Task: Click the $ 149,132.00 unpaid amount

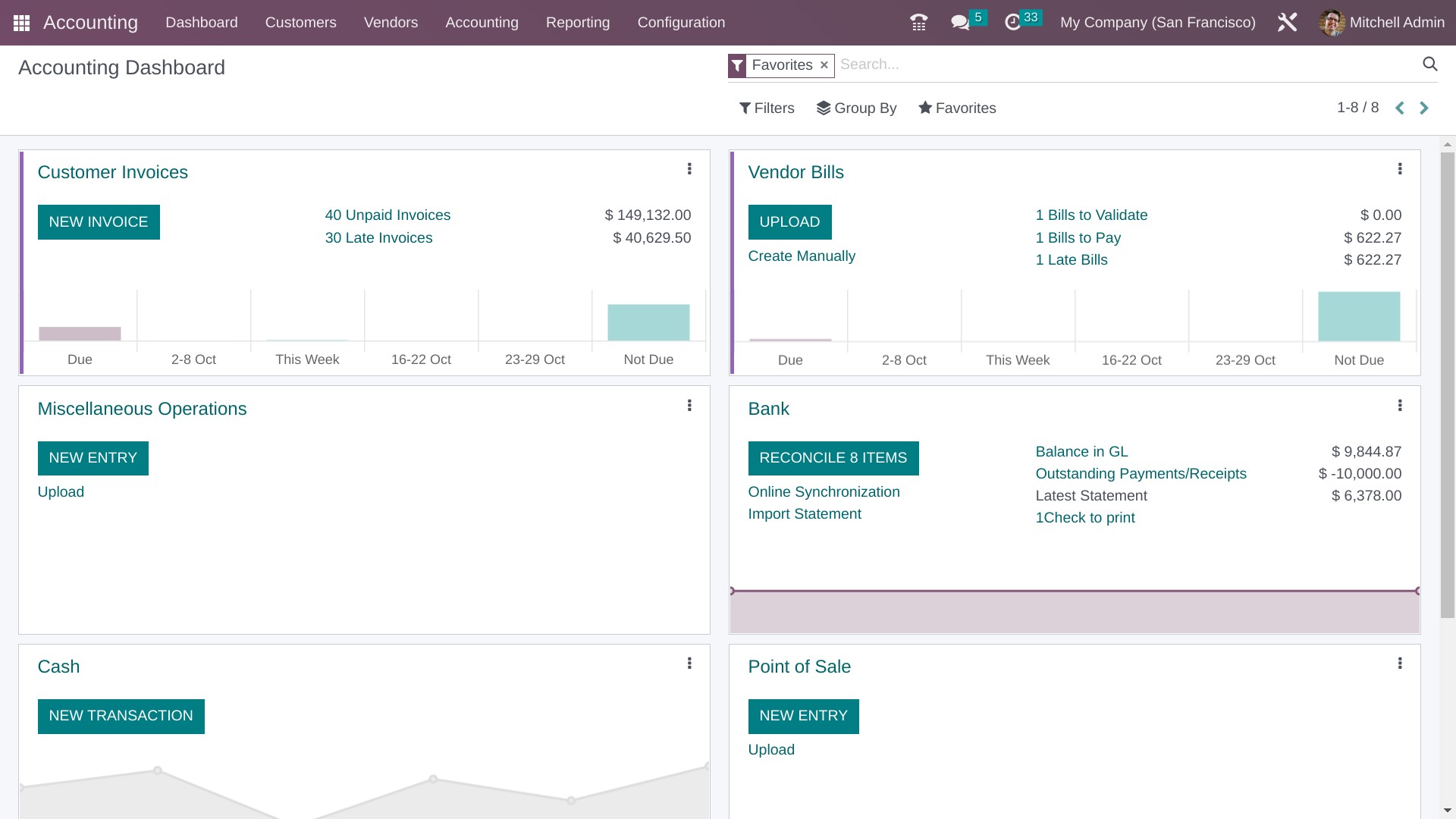Action: pyautogui.click(x=648, y=215)
